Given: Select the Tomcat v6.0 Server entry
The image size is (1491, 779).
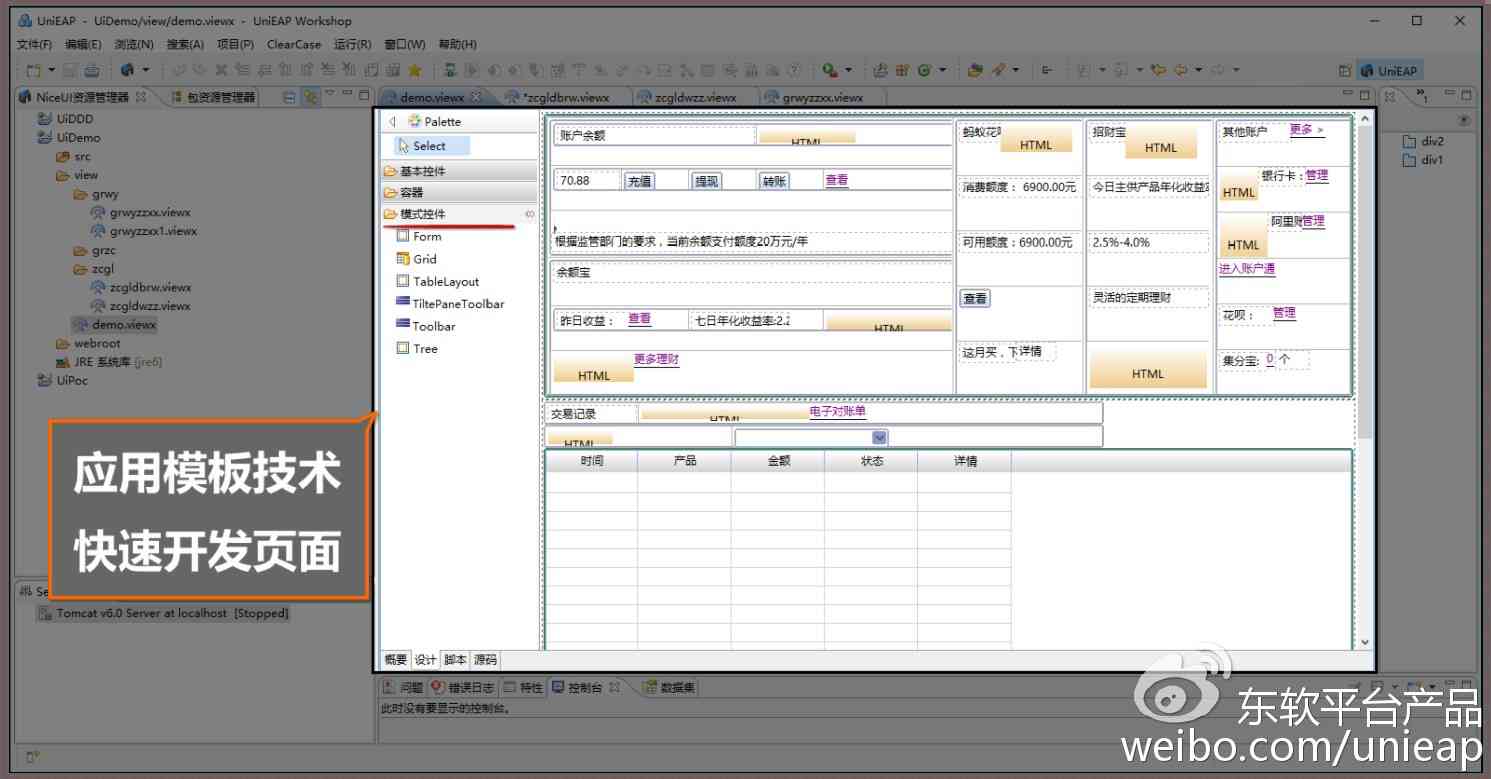Looking at the screenshot, I should click(x=163, y=613).
